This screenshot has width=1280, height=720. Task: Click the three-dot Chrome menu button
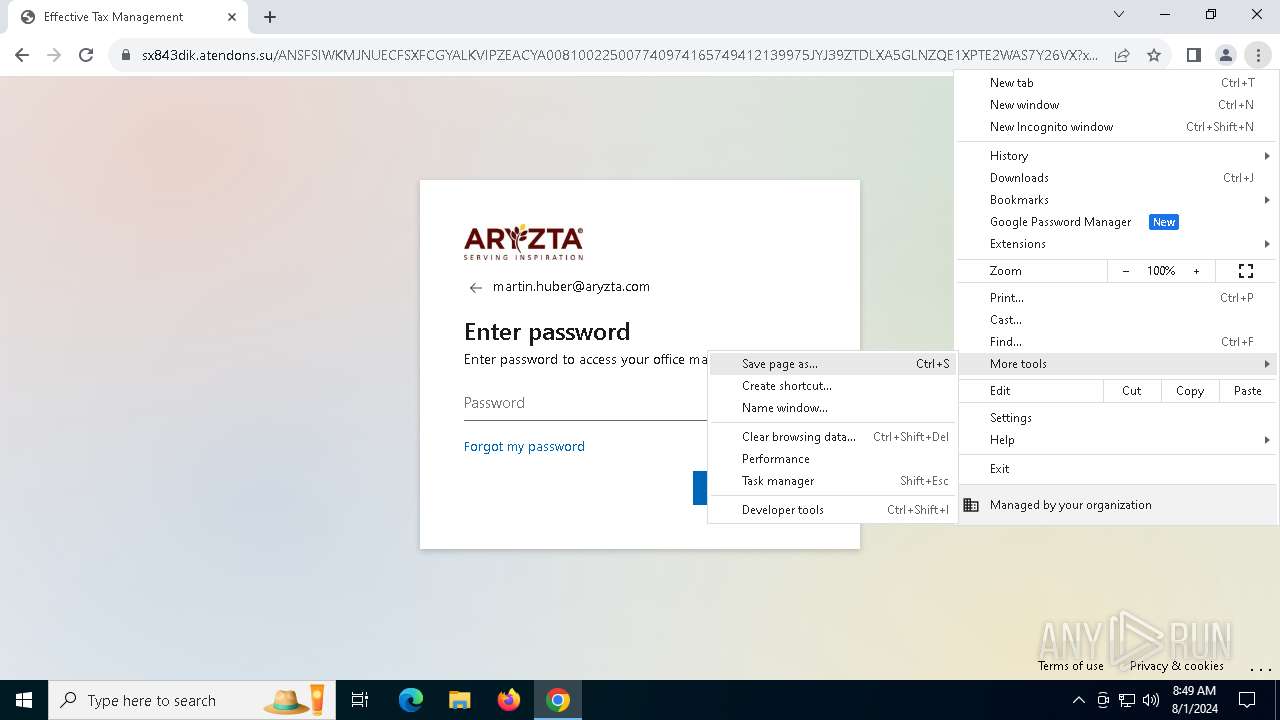coord(1258,55)
